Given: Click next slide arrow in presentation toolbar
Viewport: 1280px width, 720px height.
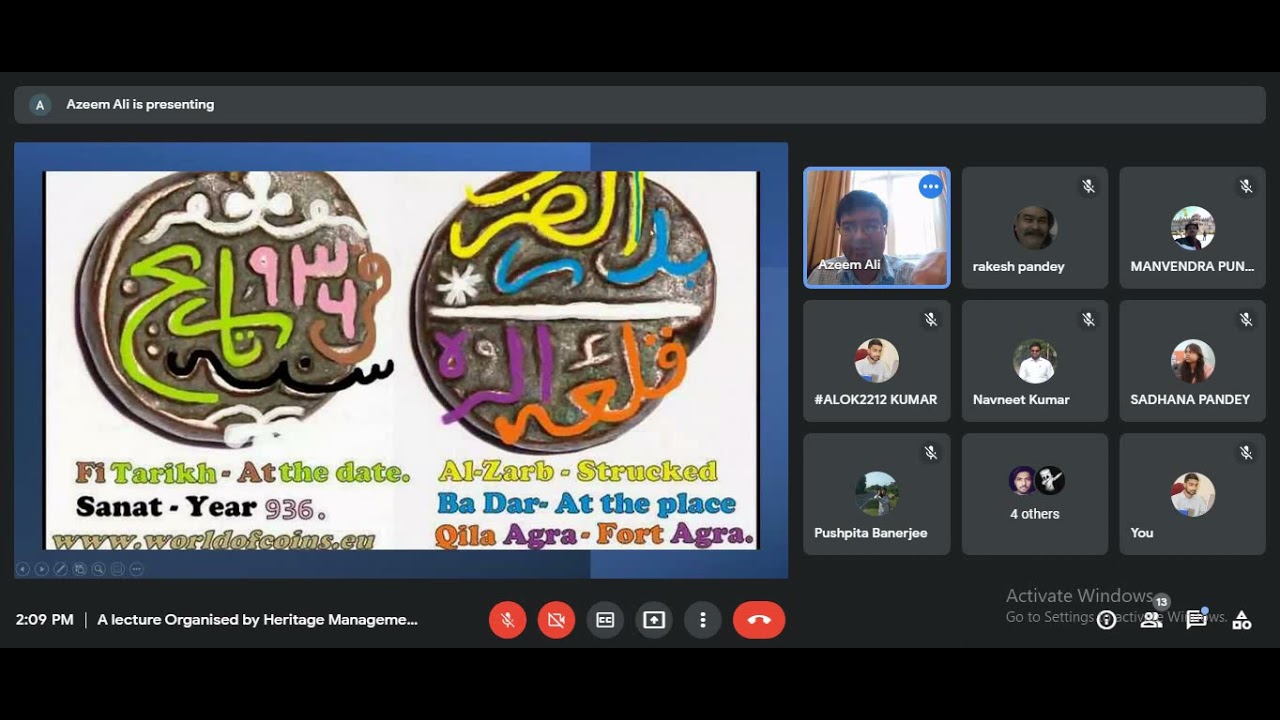Looking at the screenshot, I should (x=42, y=569).
